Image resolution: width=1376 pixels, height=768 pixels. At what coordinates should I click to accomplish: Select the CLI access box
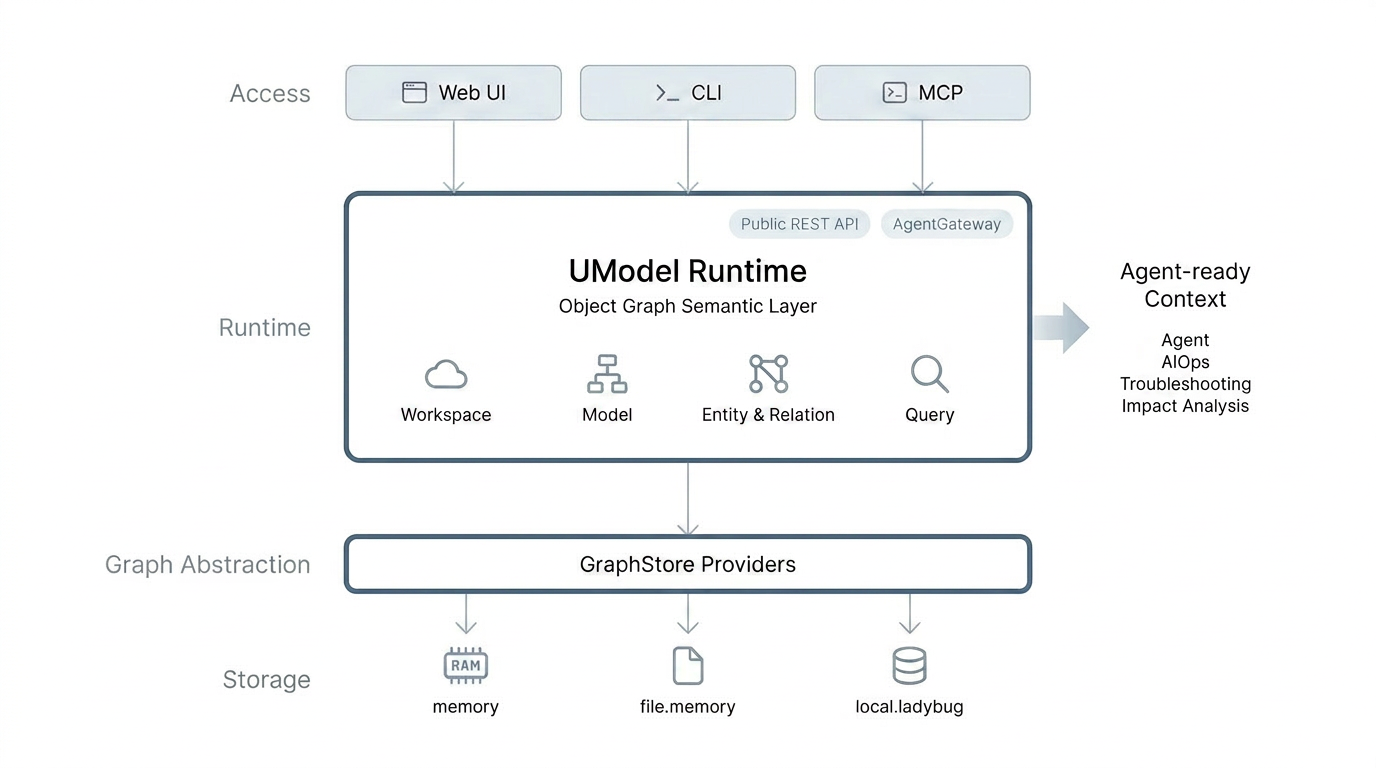[688, 93]
